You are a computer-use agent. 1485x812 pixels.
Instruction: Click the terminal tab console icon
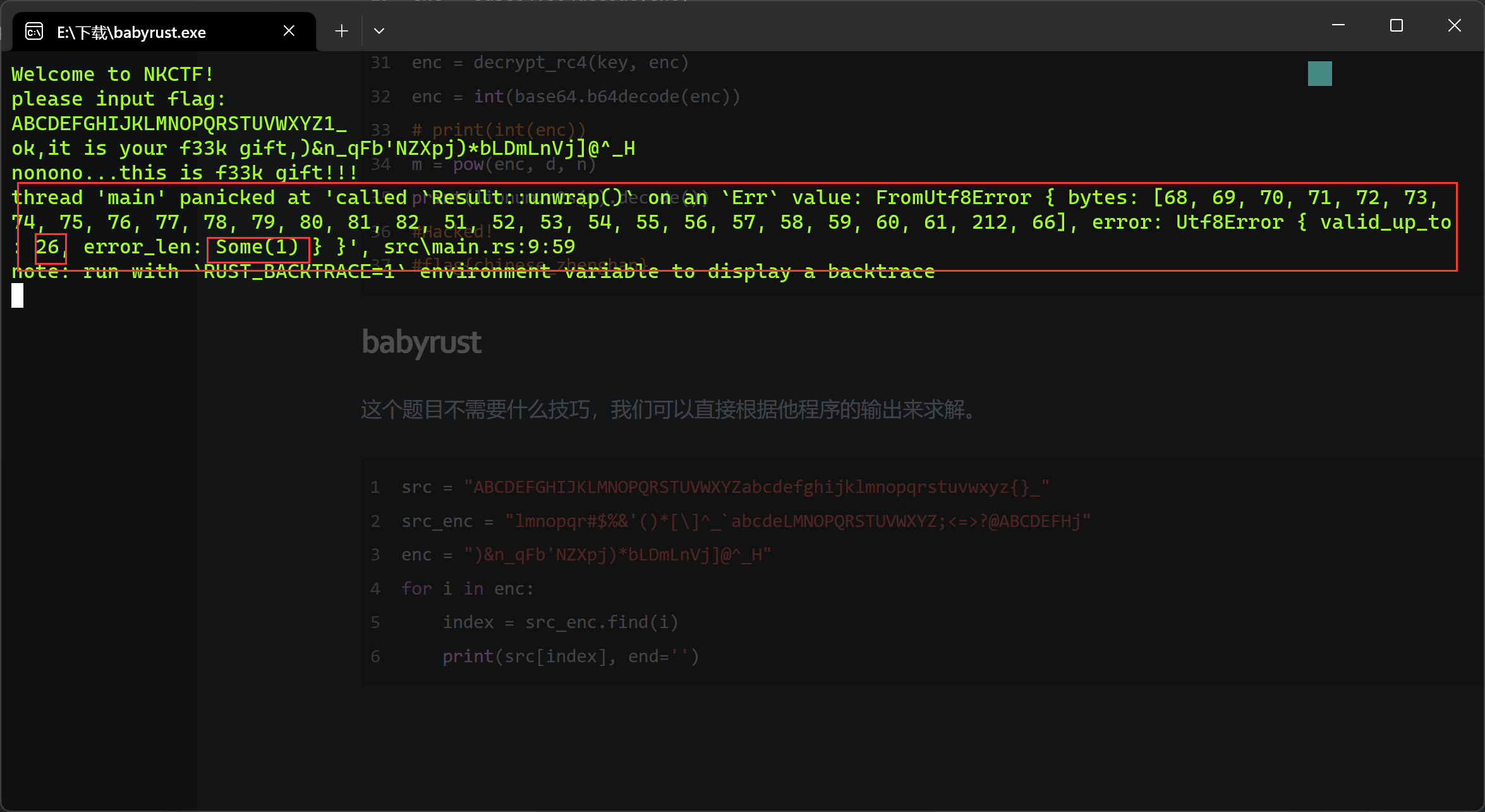(34, 32)
